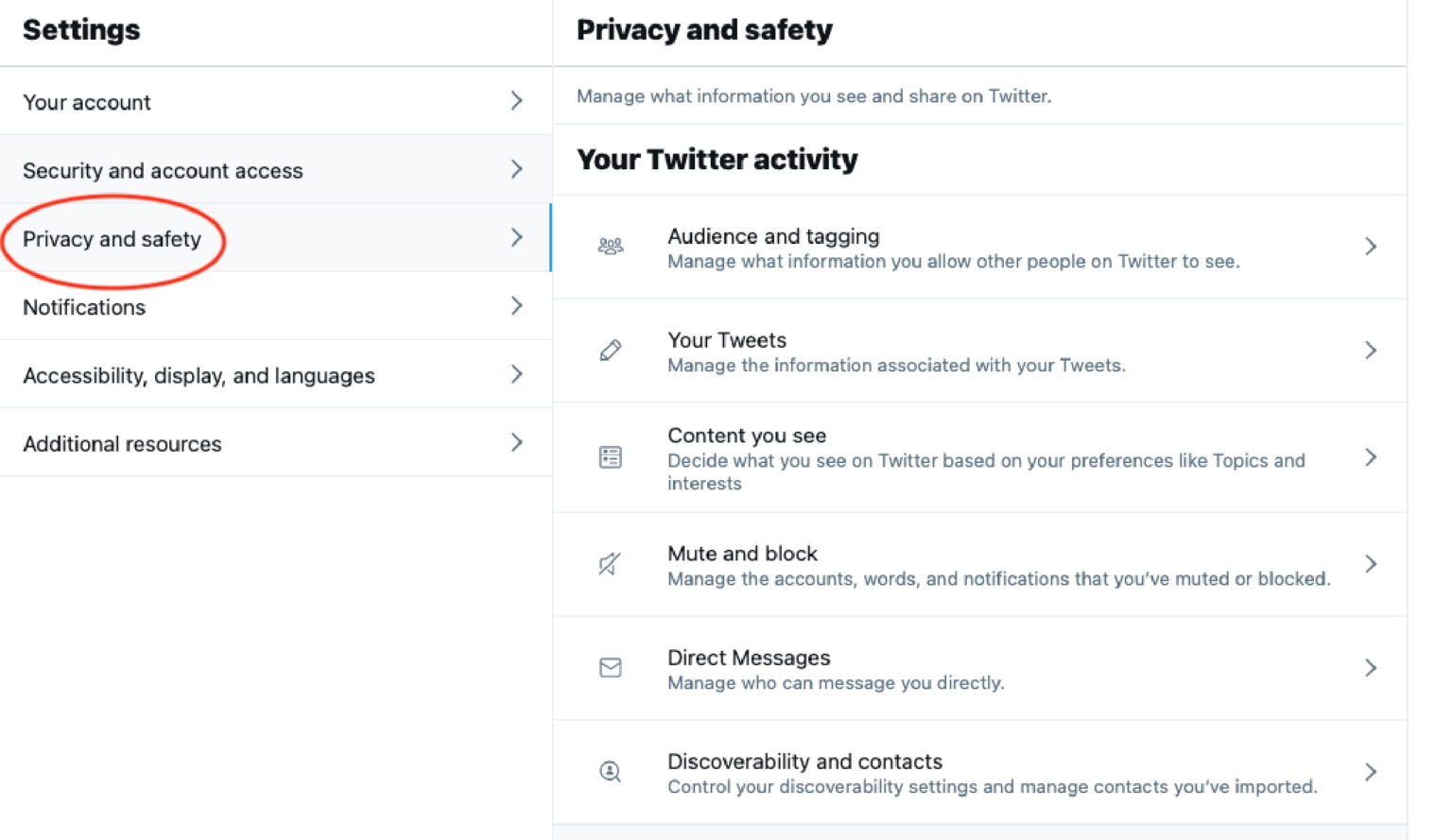Click the Content you see list icon
This screenshot has height=840, width=1452.
[611, 458]
